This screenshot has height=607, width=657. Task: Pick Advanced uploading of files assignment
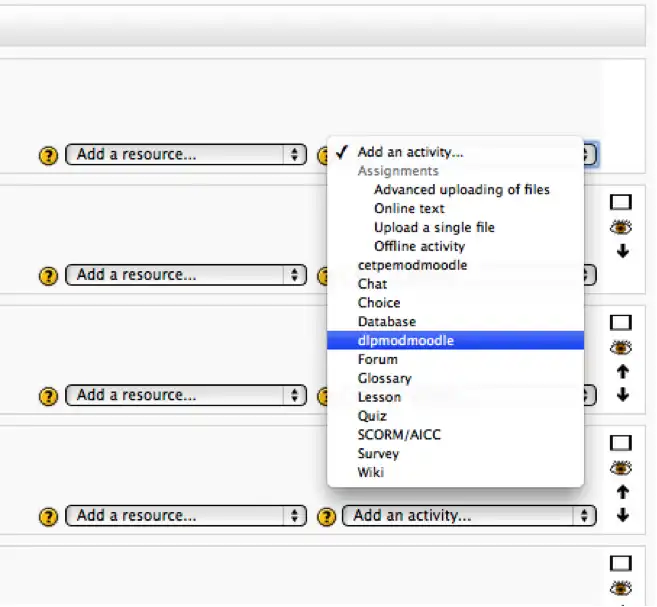pyautogui.click(x=462, y=190)
